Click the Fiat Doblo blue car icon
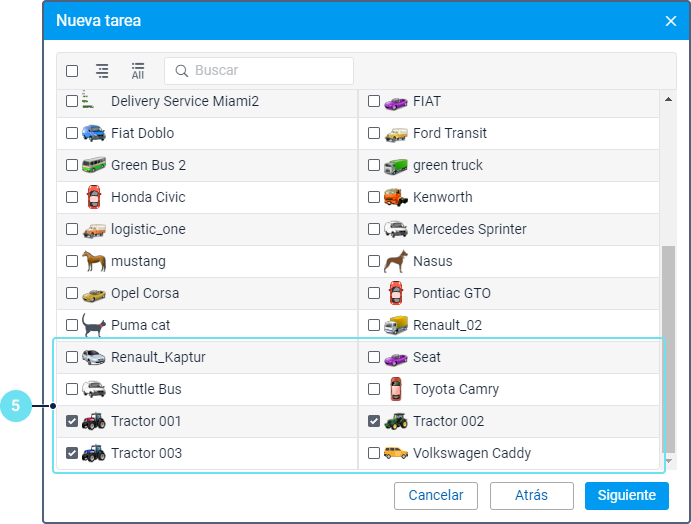691x524 pixels. click(x=94, y=133)
